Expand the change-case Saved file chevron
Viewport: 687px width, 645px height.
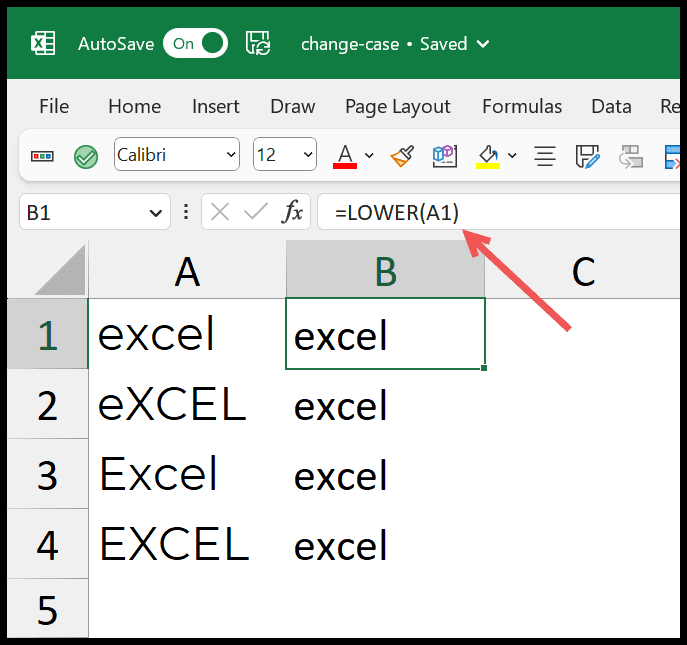click(x=483, y=44)
